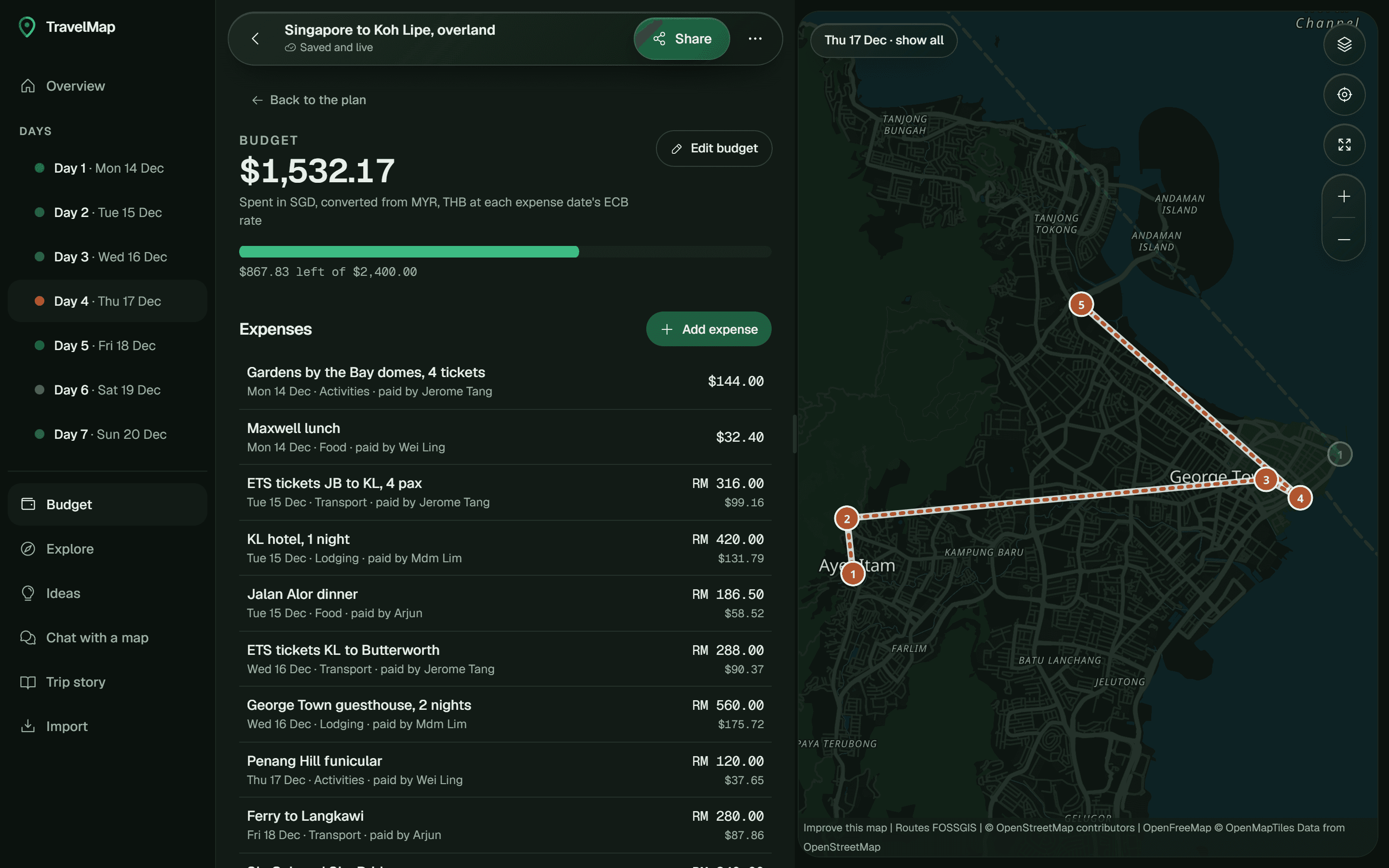Recenter map with the locate icon
The image size is (1389, 868).
1344,94
